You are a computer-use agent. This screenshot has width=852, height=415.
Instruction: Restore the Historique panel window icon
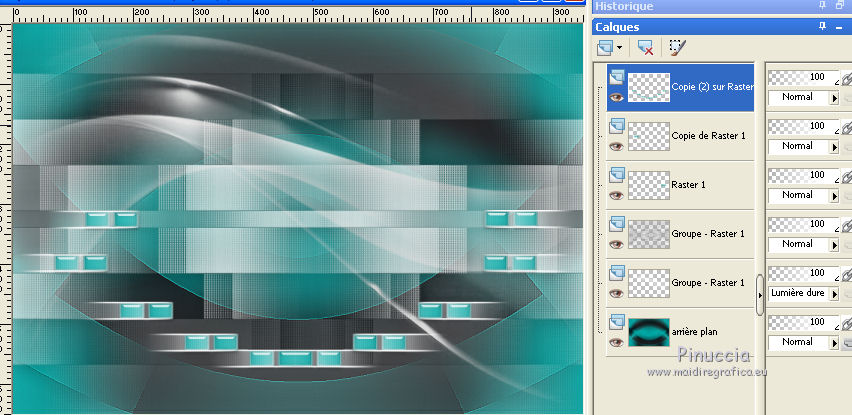pos(840,5)
